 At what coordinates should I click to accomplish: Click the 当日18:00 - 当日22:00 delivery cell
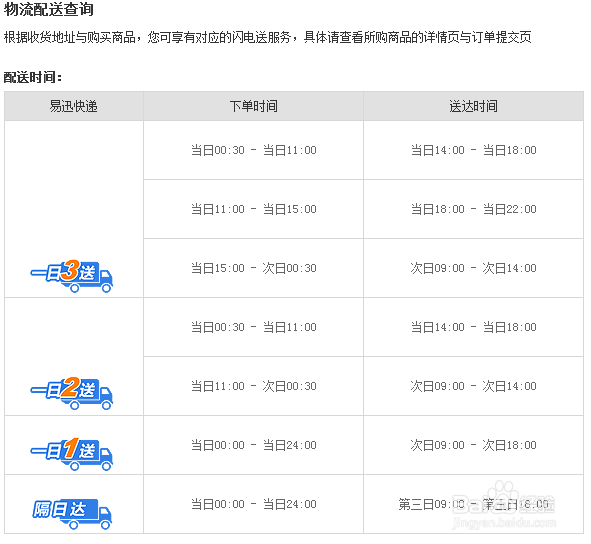[473, 209]
